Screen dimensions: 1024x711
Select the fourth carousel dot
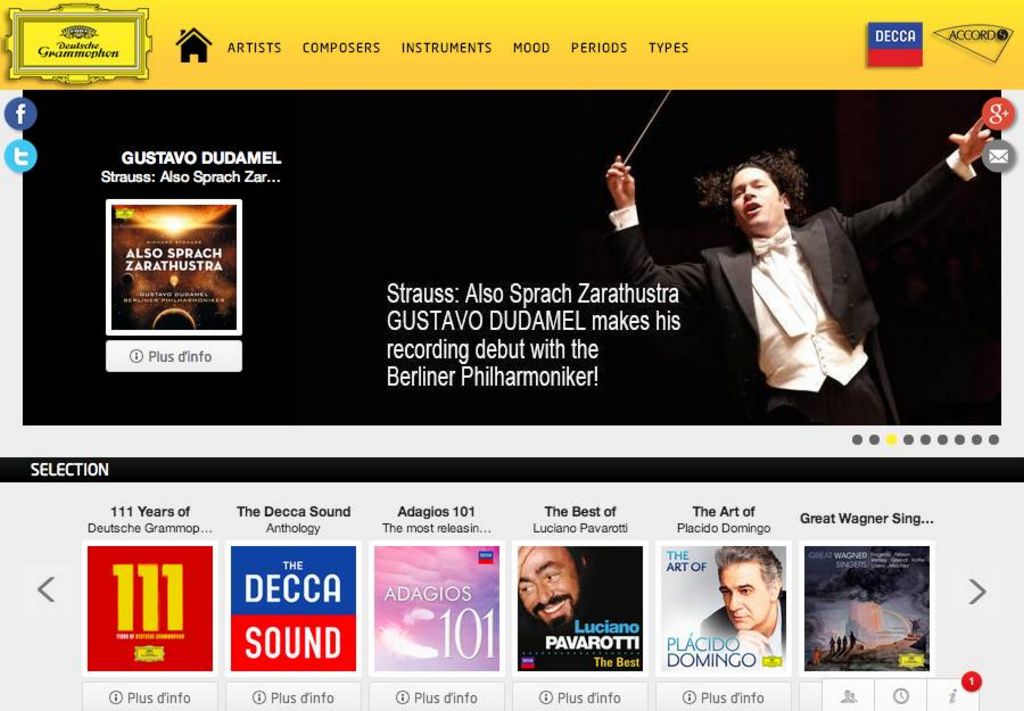(x=908, y=440)
